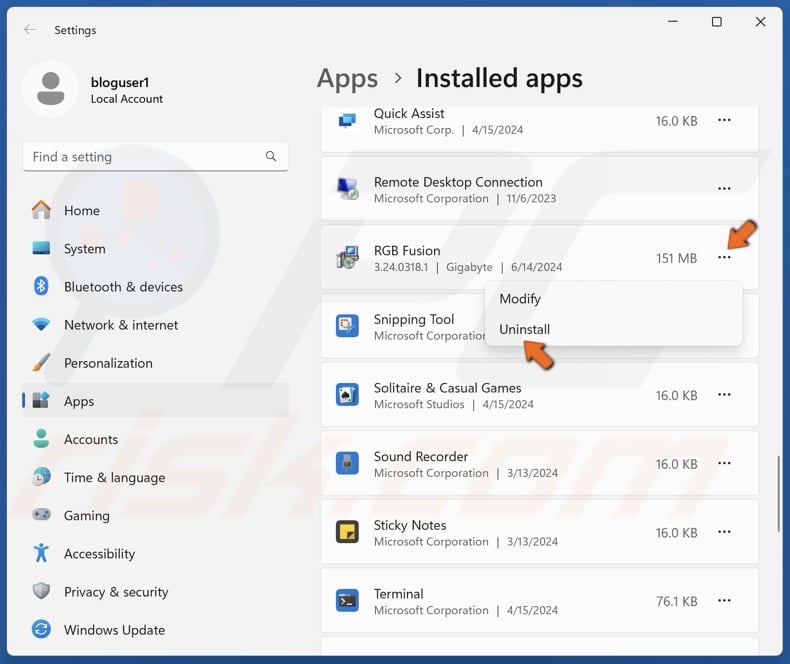Open more options for Sound Recorder
The width and height of the screenshot is (790, 664).
coord(724,463)
